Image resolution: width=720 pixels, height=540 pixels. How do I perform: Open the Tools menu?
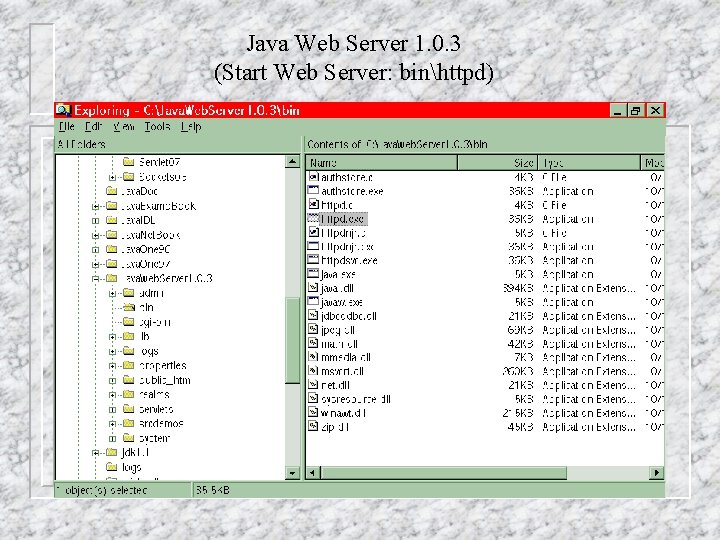(x=158, y=126)
